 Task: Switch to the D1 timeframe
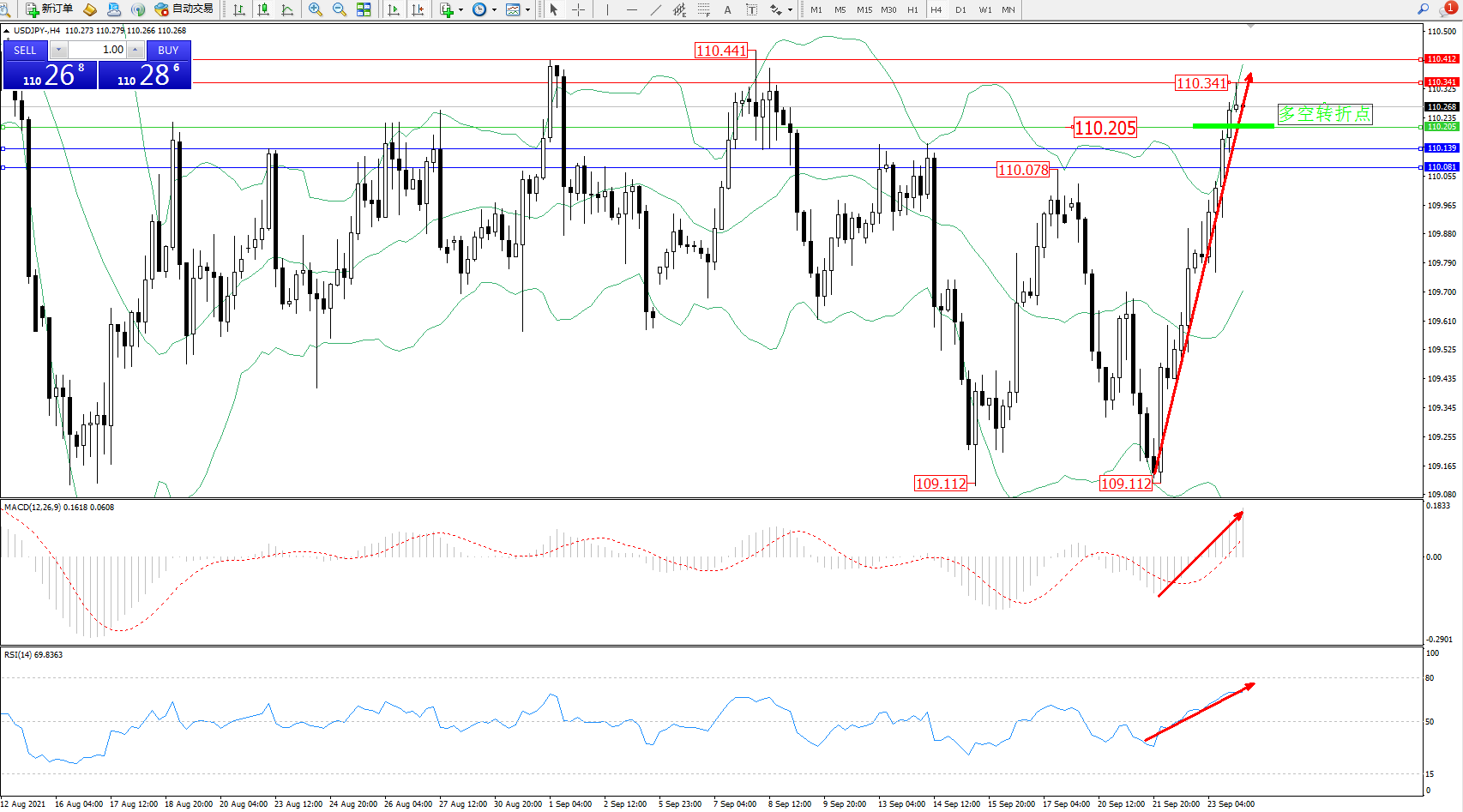tap(960, 9)
